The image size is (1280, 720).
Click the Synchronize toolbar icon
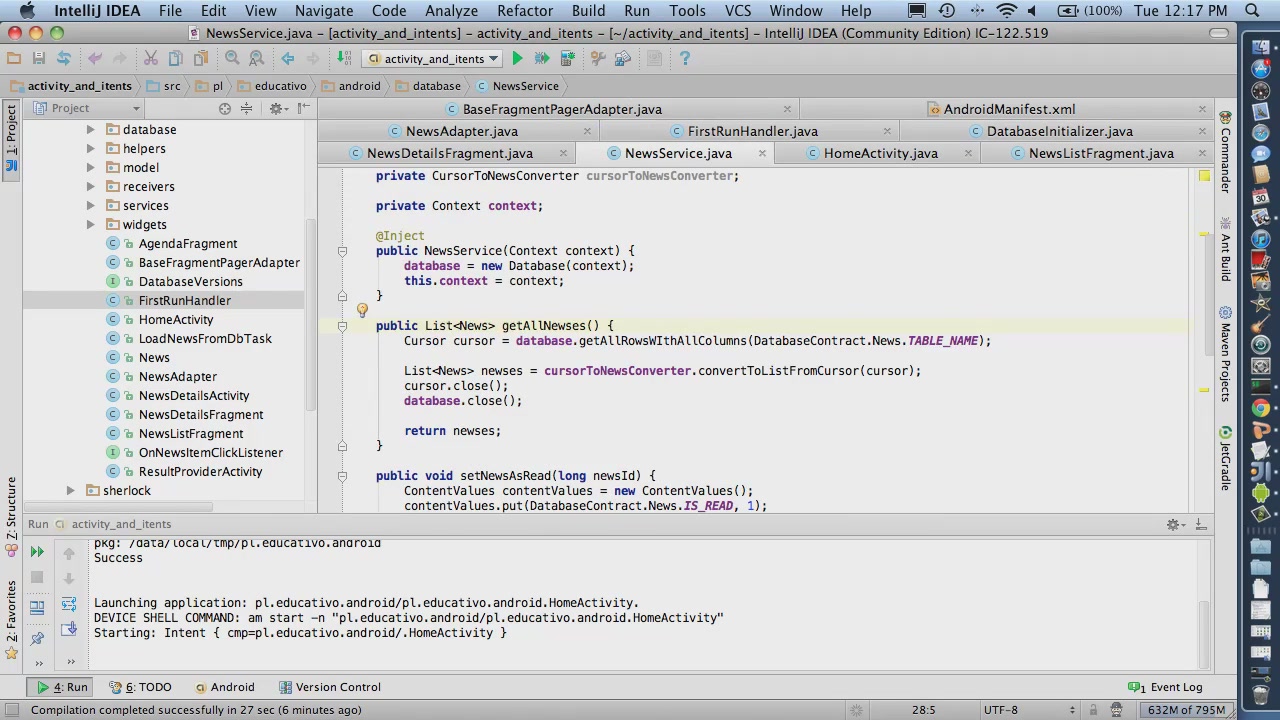click(63, 59)
